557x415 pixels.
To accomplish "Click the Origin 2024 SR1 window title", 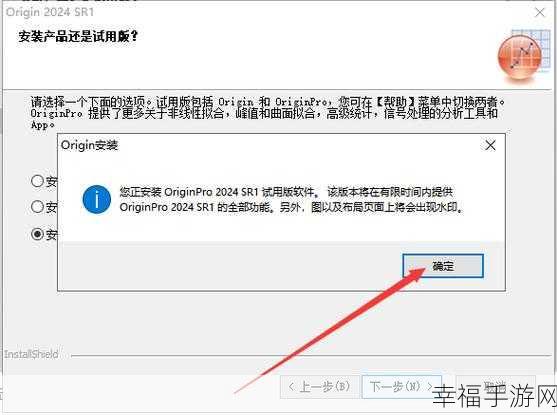I will [x=50, y=12].
